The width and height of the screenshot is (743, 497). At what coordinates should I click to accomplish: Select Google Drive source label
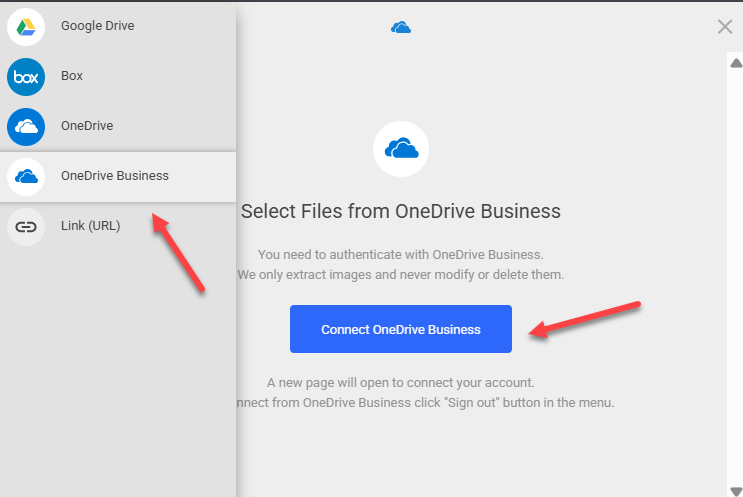click(x=98, y=26)
